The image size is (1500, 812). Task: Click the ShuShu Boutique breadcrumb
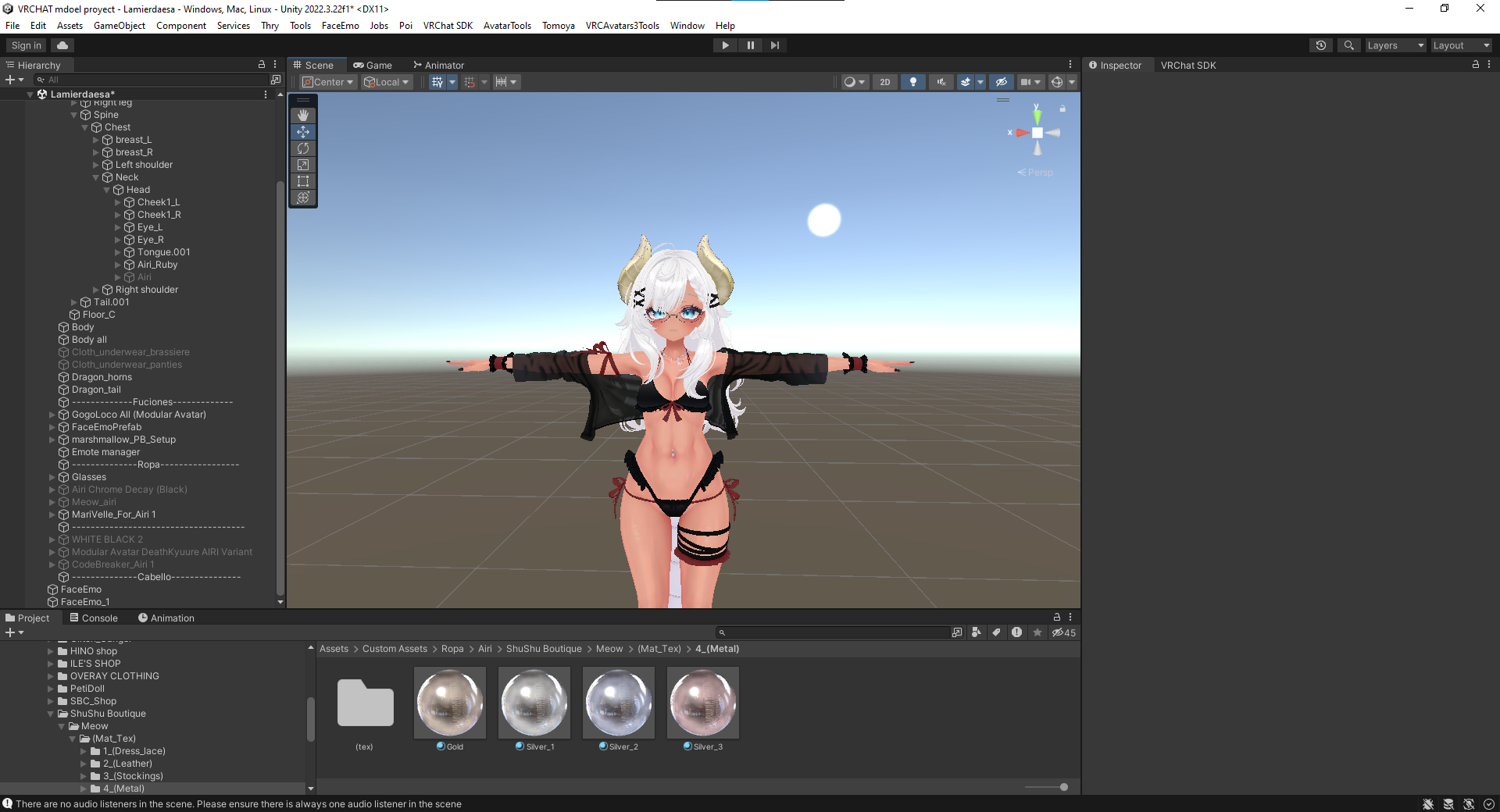544,649
